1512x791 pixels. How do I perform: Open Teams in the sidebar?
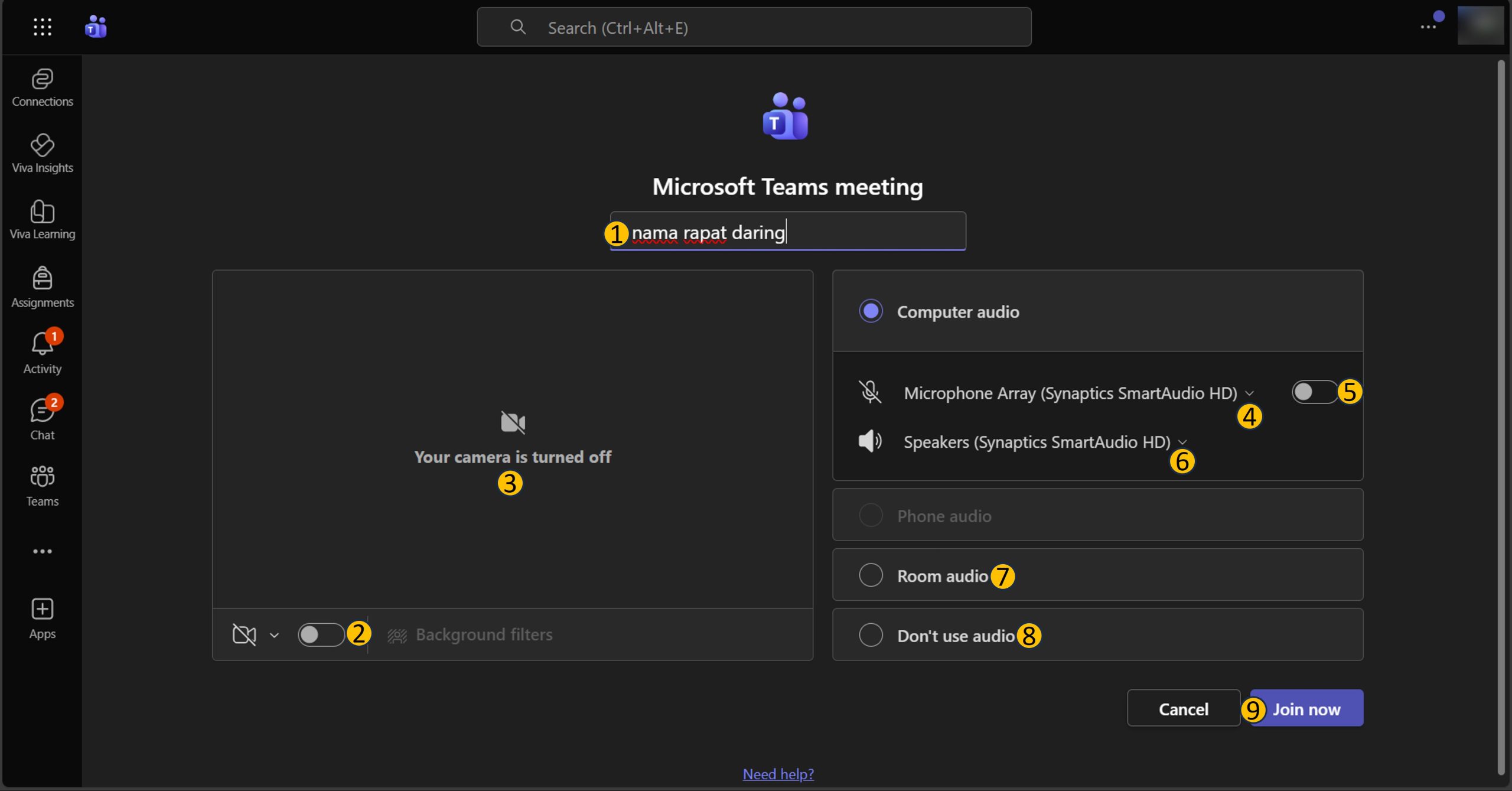42,486
